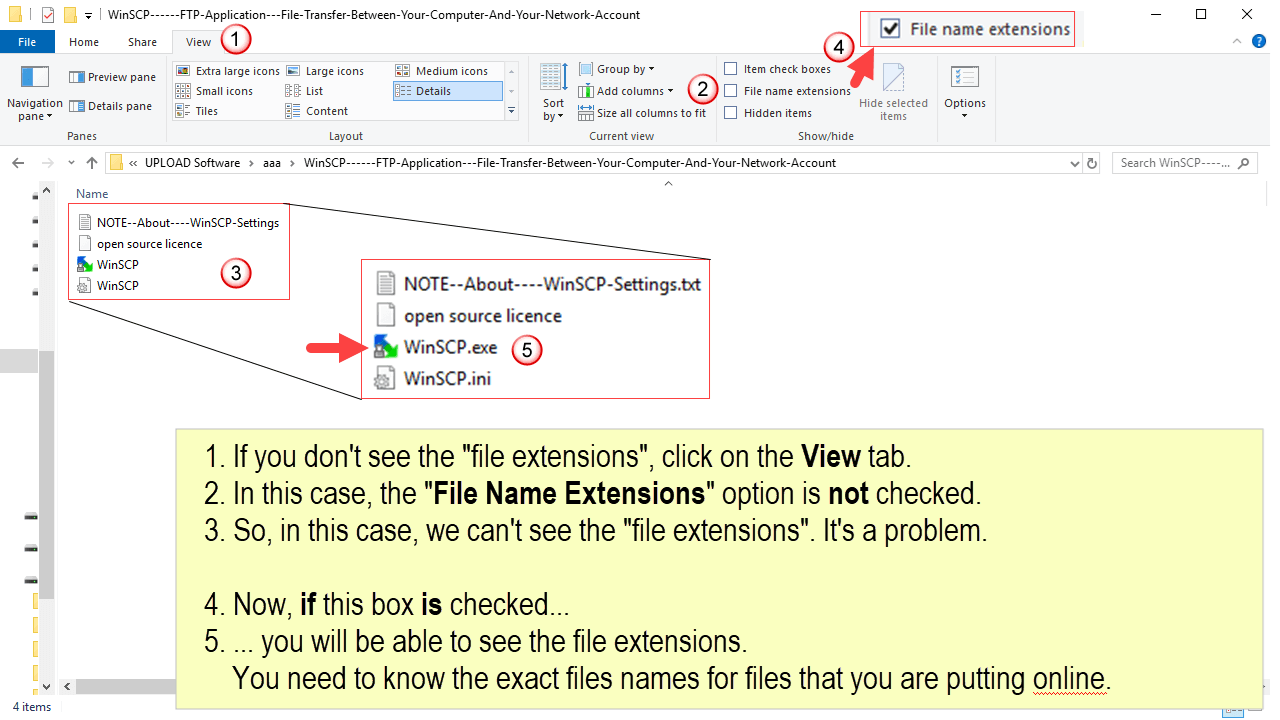Select WinSCP settings file with gear icon
1280x720 pixels.
[x=108, y=286]
